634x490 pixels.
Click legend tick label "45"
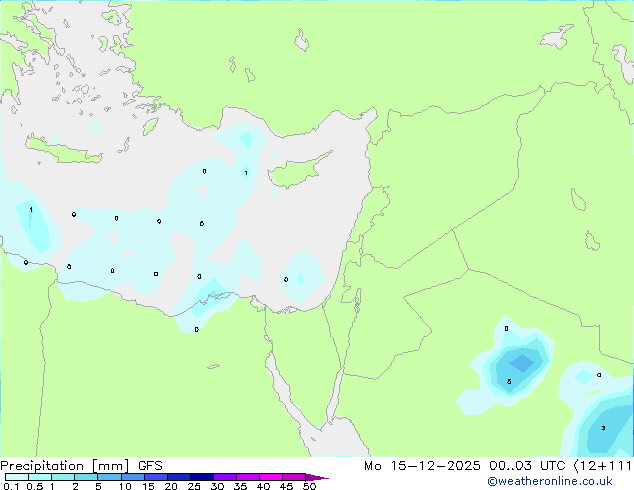click(286, 486)
